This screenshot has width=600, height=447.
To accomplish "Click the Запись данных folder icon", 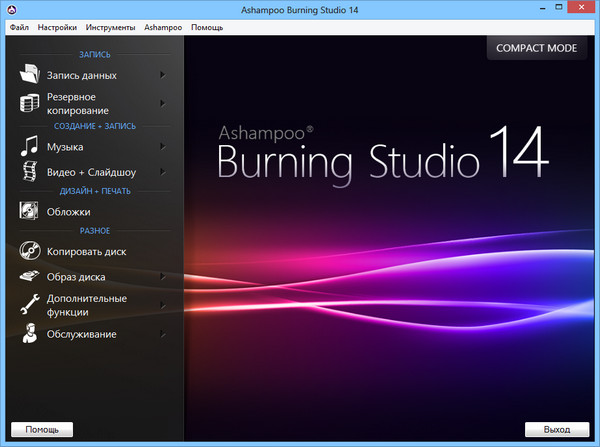I will coord(29,75).
